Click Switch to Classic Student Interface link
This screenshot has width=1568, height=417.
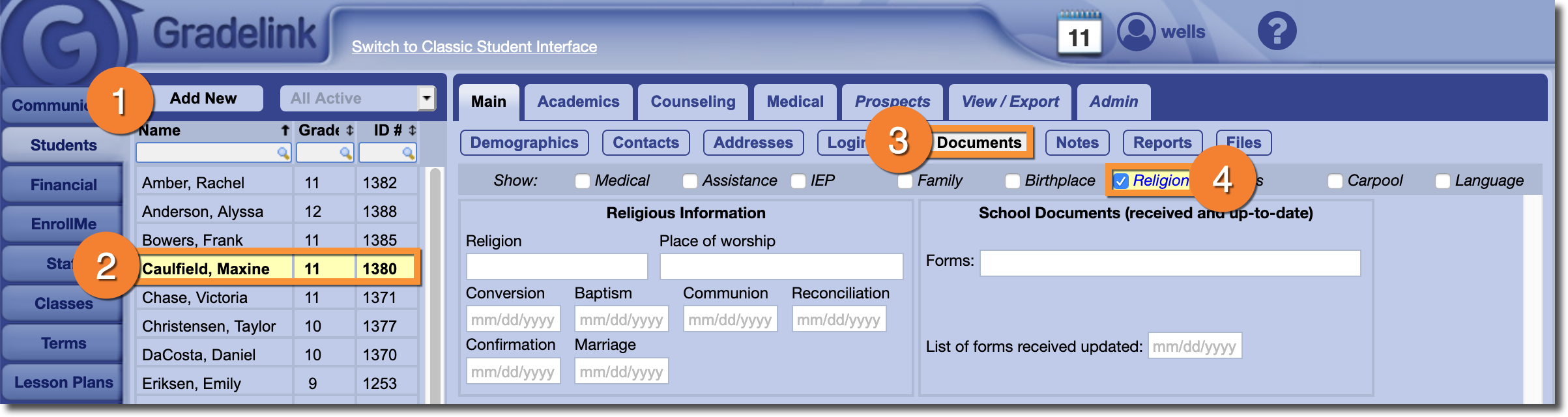click(x=474, y=47)
